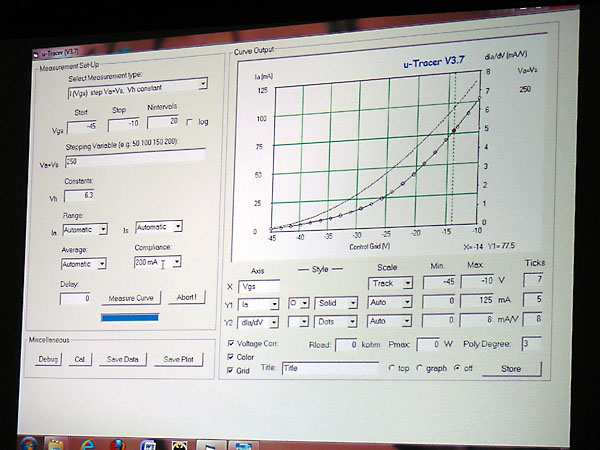This screenshot has height=450, width=600.
Task: Click the Windows Start button
Action: tap(29, 441)
